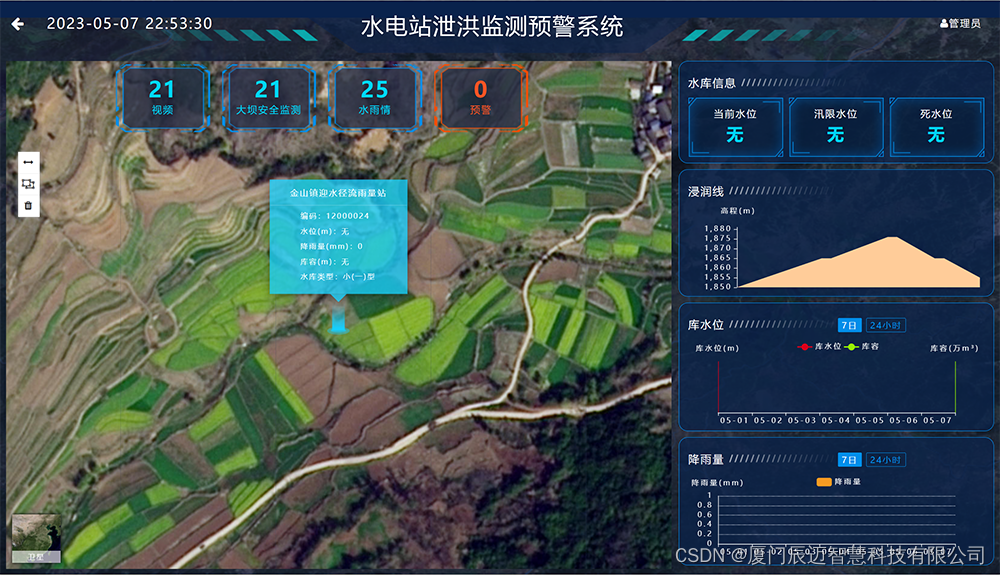This screenshot has height=575, width=1000.
Task: Click the 库水位 panel title
Action: coord(705,325)
